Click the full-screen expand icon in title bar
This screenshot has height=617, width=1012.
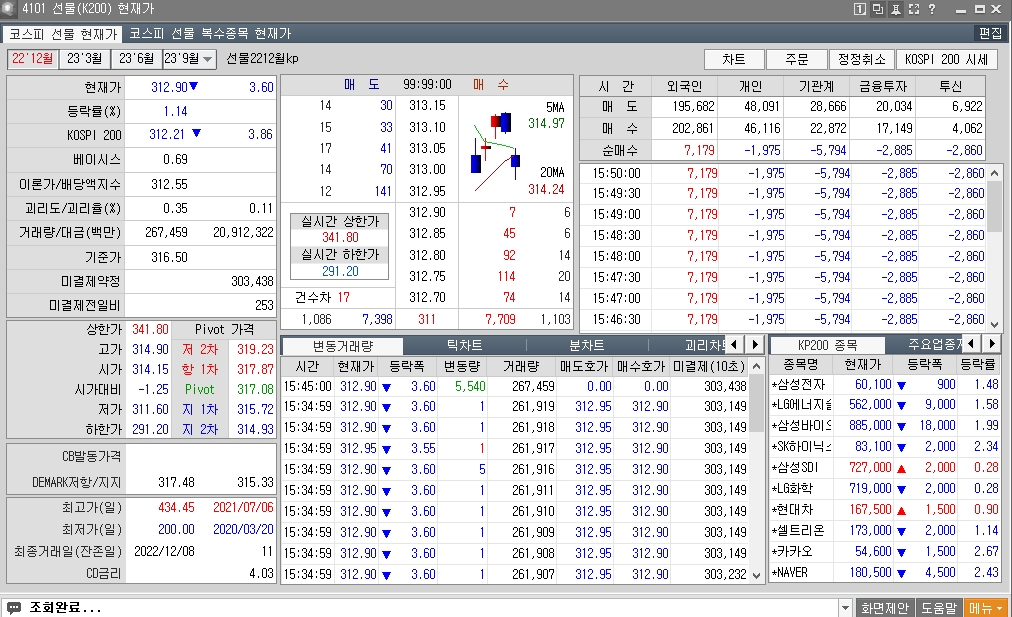click(913, 9)
